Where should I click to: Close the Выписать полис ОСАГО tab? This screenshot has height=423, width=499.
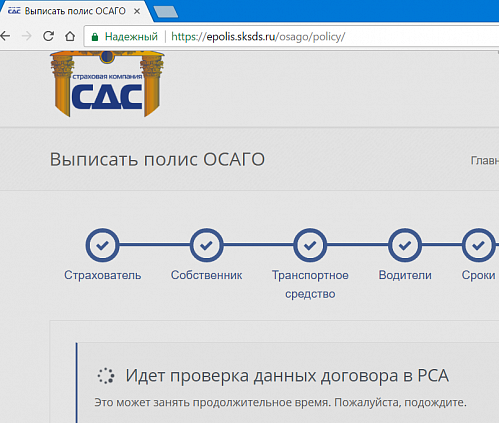click(x=137, y=11)
